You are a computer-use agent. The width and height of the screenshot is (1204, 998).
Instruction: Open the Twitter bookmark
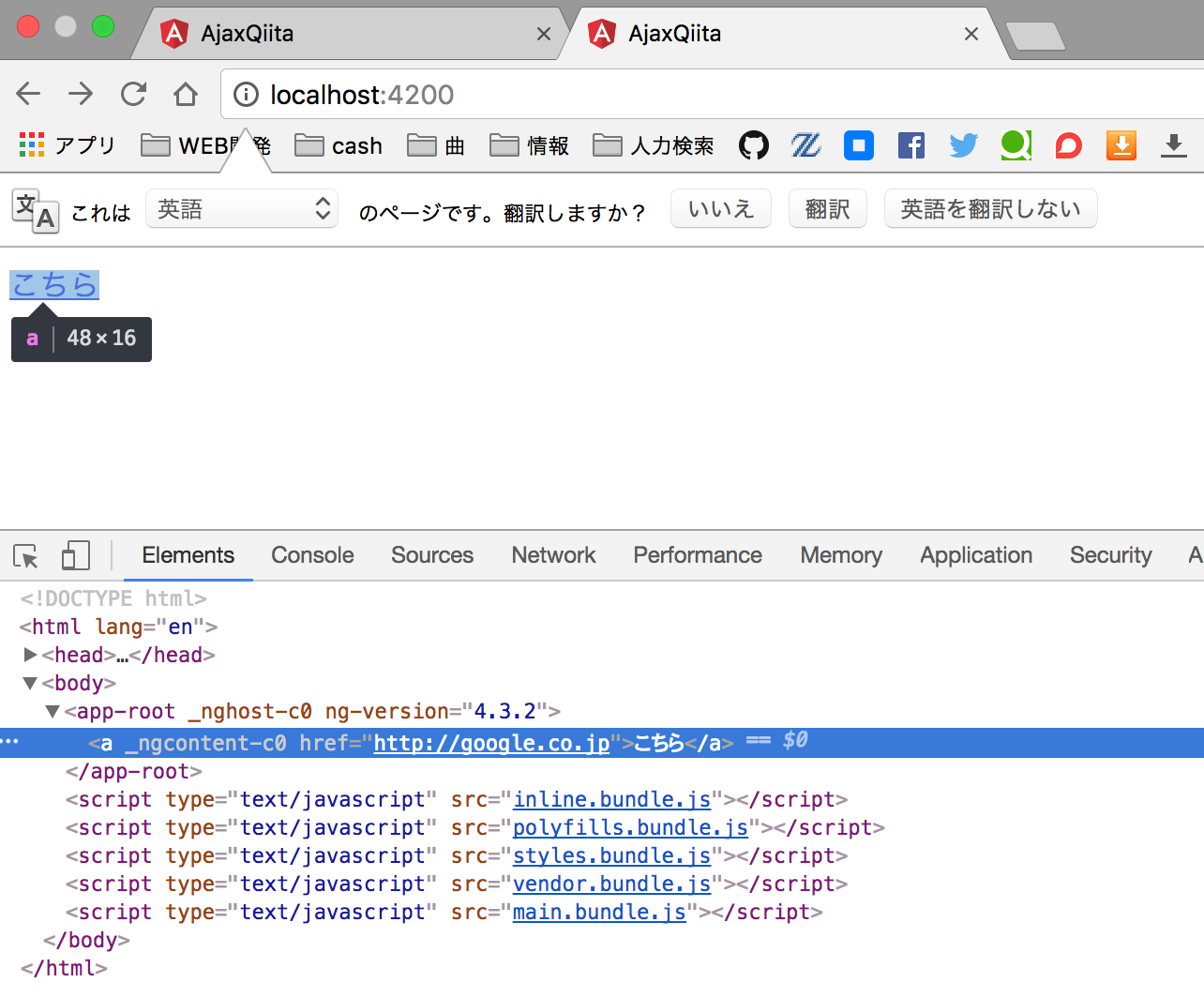963,145
